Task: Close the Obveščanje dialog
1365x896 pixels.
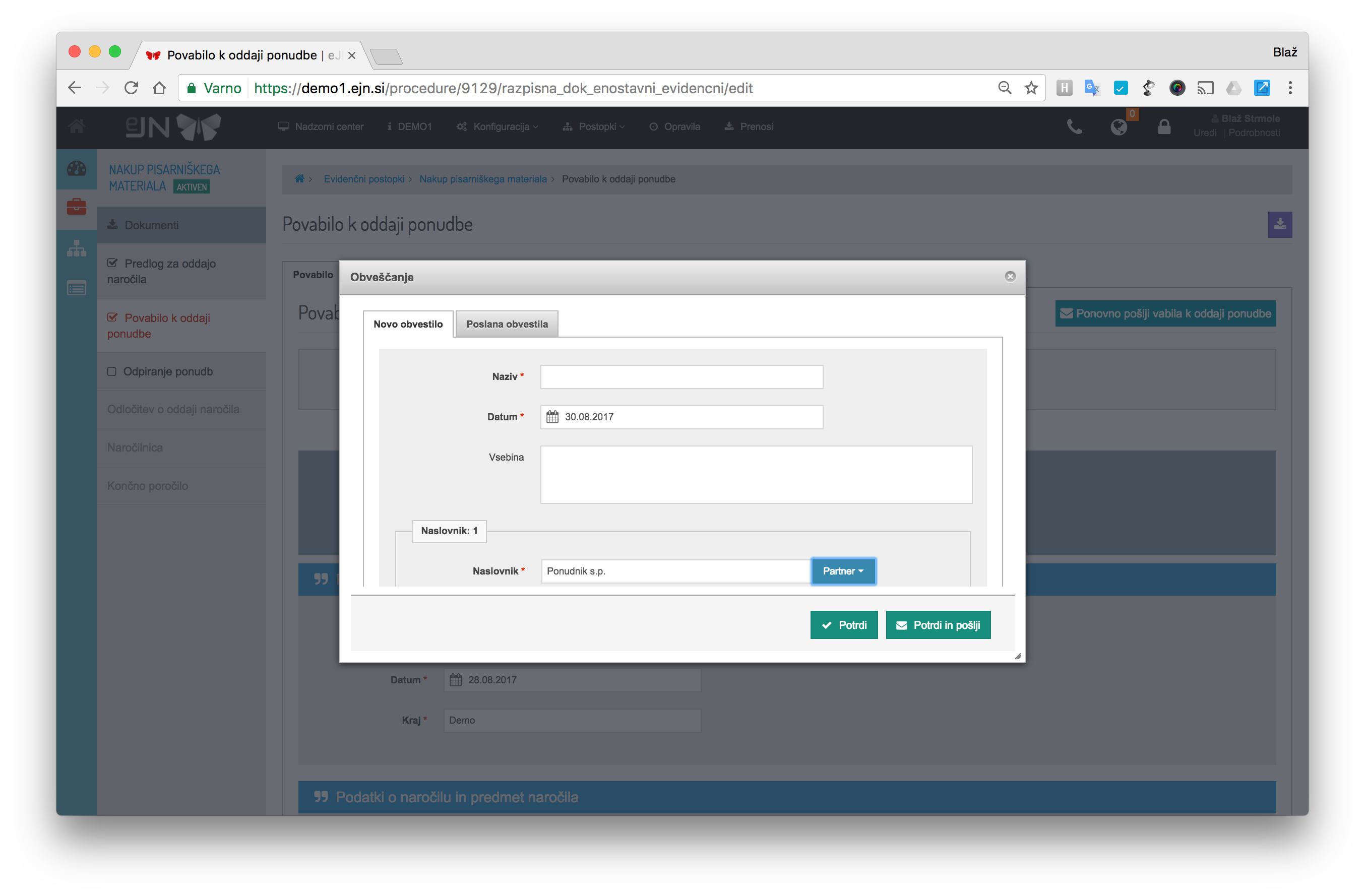Action: (x=1010, y=277)
